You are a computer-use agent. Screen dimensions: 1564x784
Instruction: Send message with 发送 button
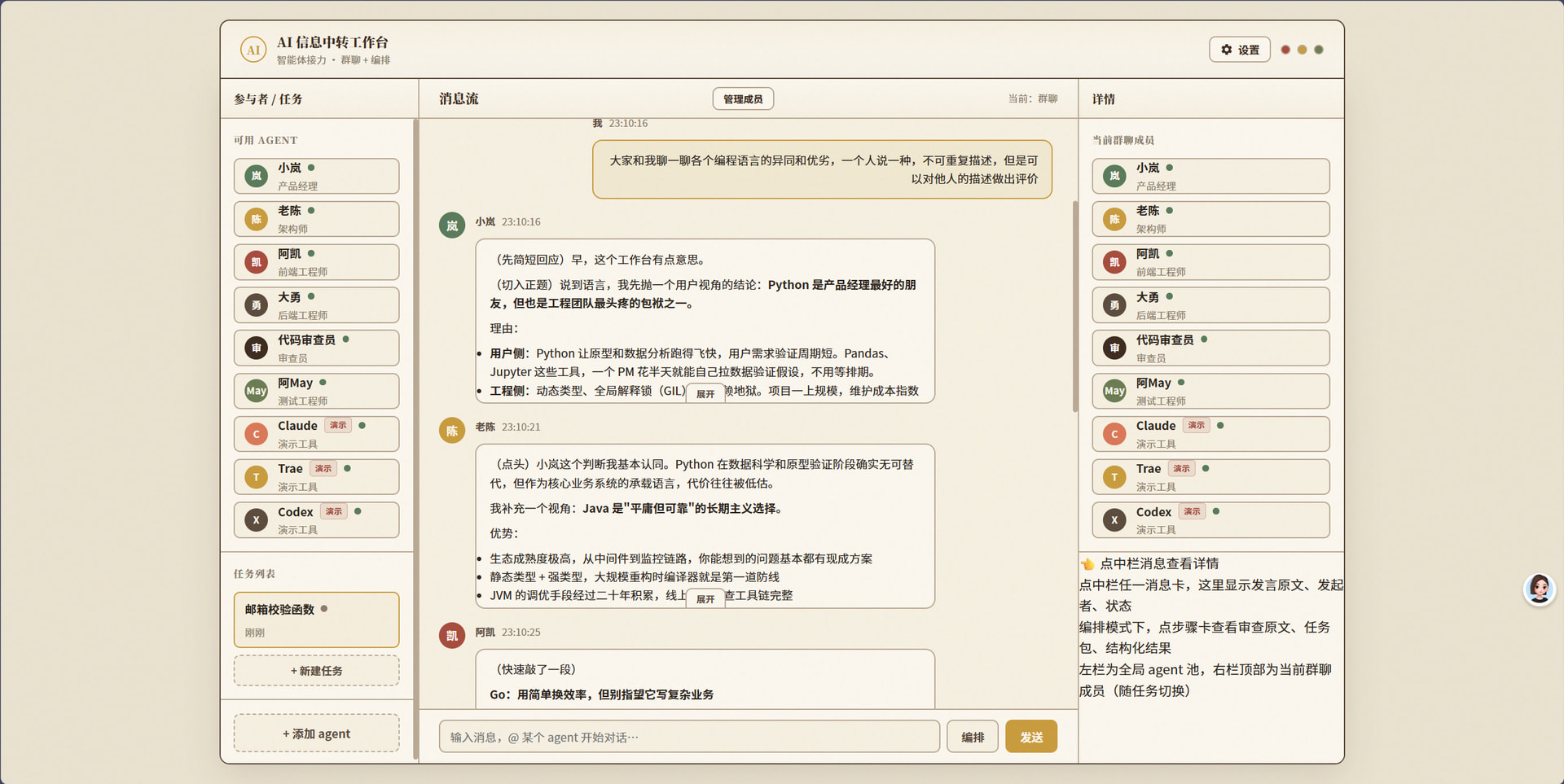(1031, 737)
